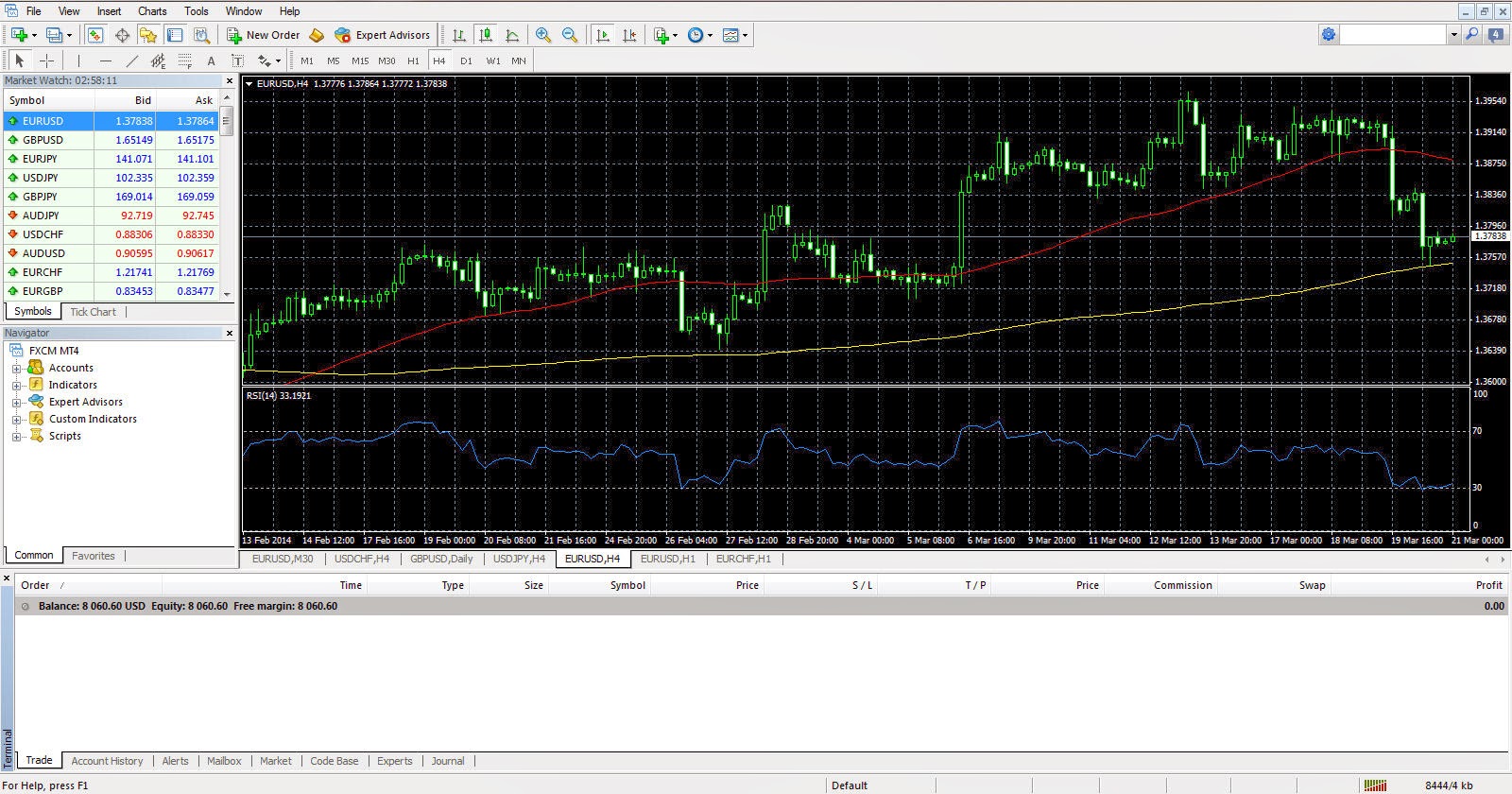Select the arrow cursor tool
Screen dimensions: 1512x794
click(x=19, y=60)
